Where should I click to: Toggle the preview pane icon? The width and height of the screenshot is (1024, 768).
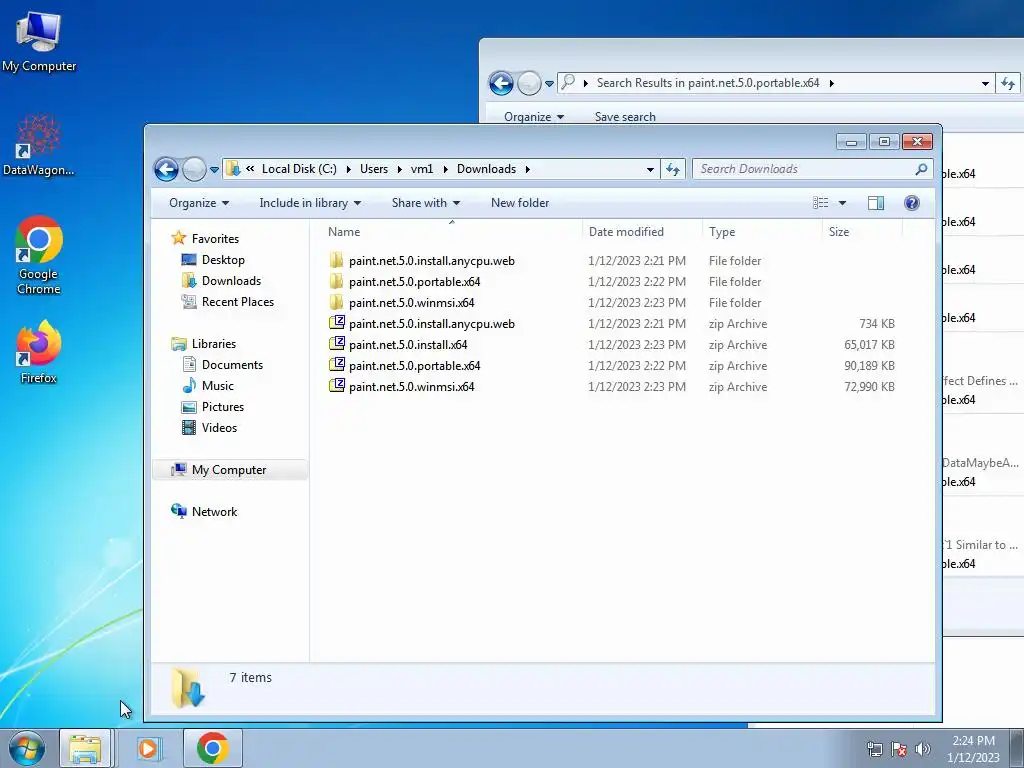pos(876,203)
